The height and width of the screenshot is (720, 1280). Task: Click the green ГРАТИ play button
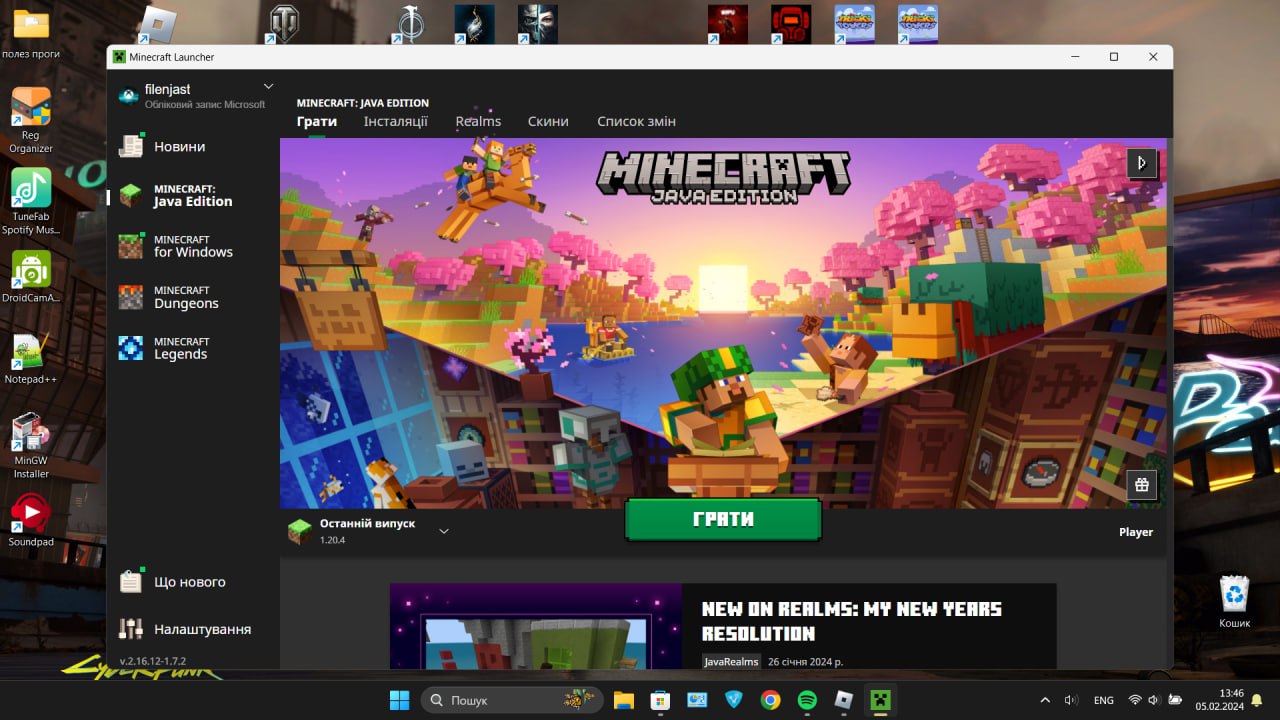[x=723, y=520]
